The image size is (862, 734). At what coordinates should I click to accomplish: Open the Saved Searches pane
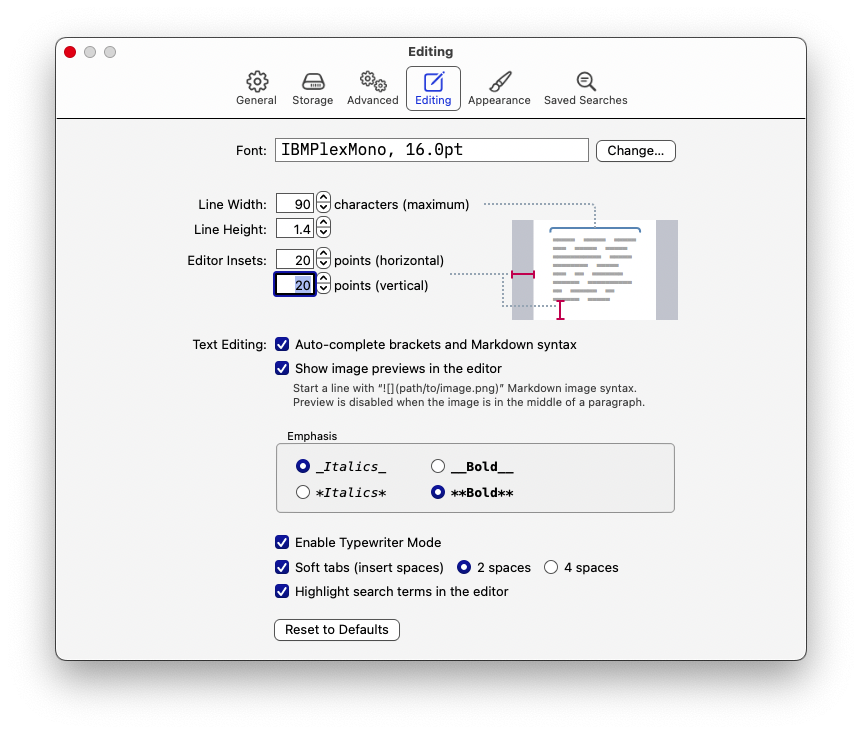[x=585, y=88]
